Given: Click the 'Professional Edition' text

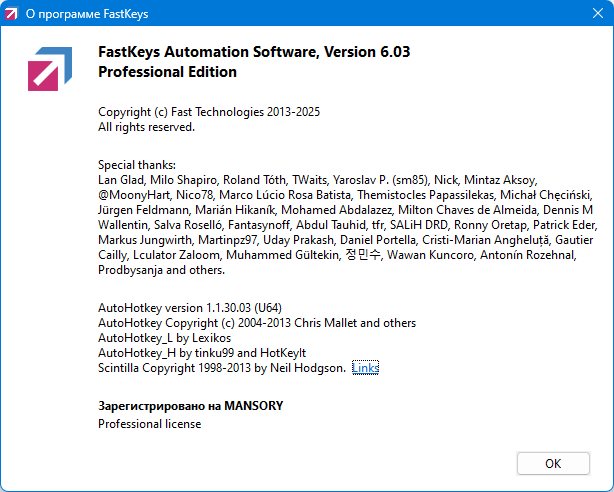Looking at the screenshot, I should [x=167, y=72].
